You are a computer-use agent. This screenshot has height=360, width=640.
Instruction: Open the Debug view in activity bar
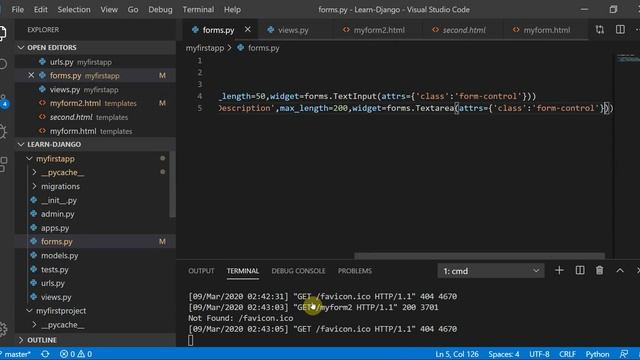click(2, 132)
